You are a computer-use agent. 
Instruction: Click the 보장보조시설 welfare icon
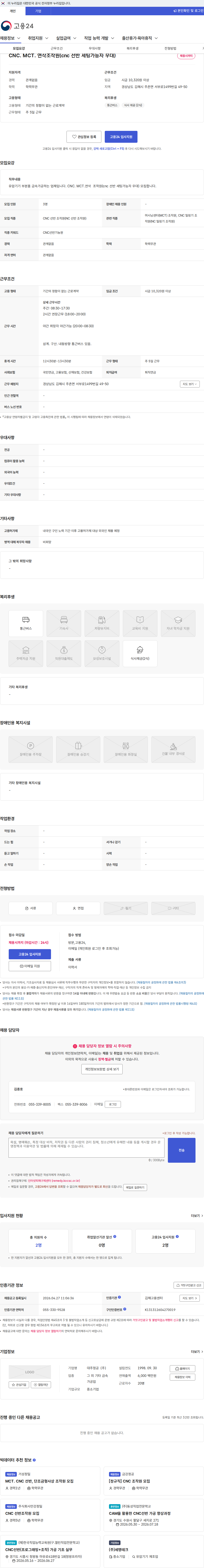point(102,654)
